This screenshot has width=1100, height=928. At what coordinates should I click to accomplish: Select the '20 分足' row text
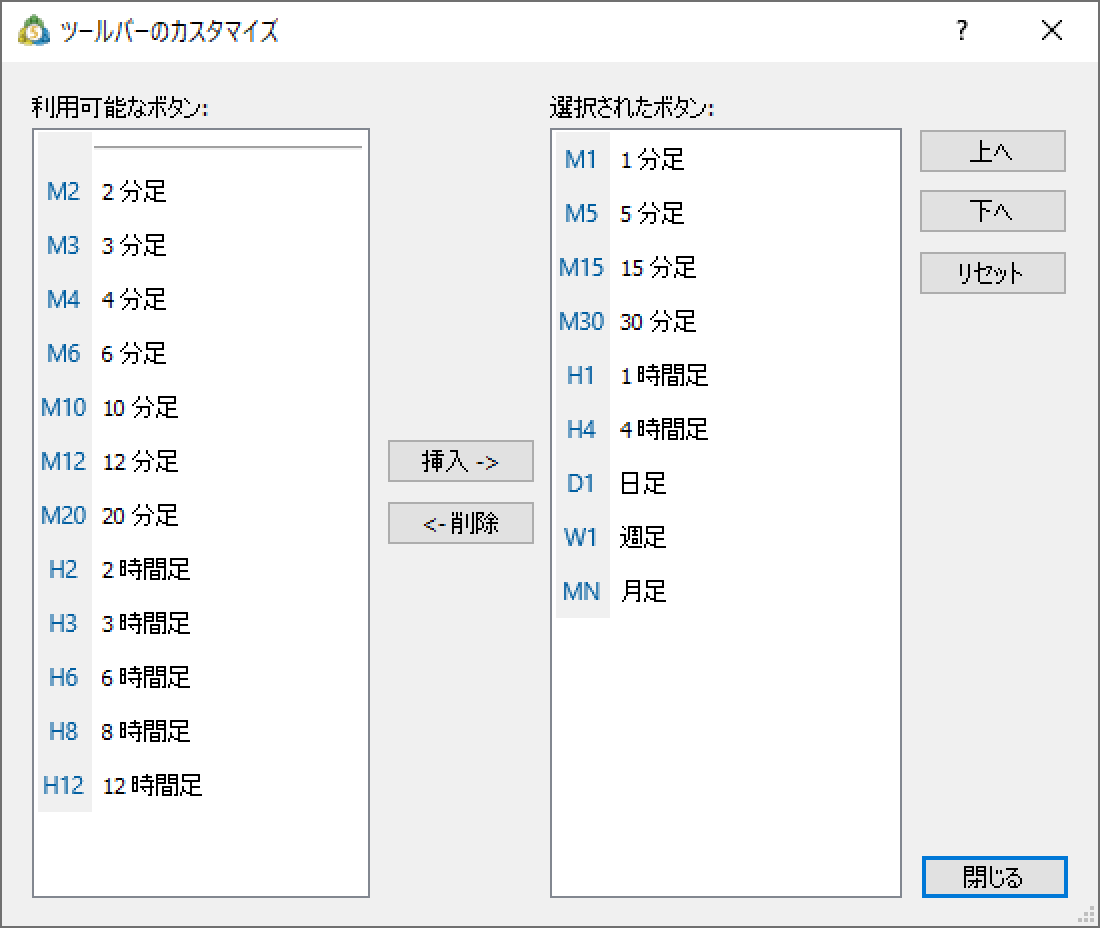(140, 516)
